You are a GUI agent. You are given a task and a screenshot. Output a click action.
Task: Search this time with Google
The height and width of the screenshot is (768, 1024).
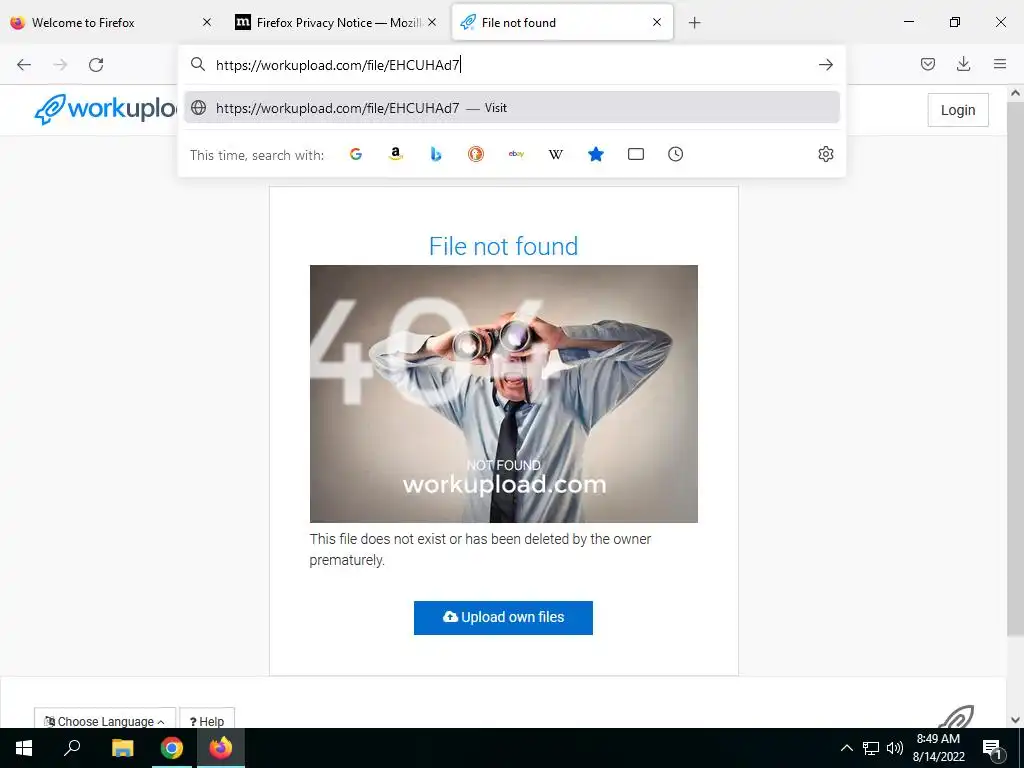point(356,154)
